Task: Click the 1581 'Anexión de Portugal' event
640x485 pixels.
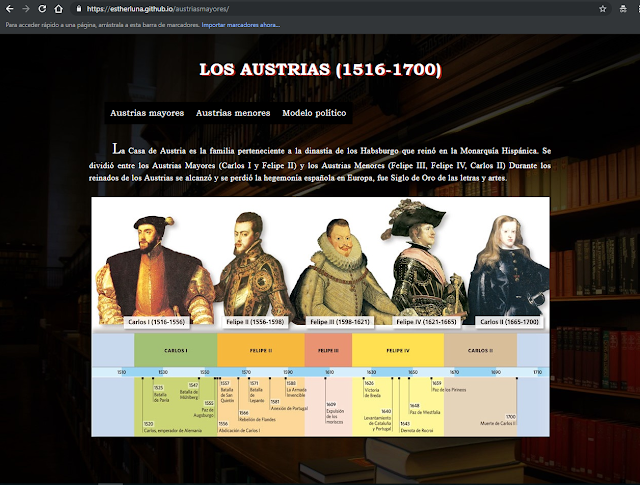Action: click(289, 405)
